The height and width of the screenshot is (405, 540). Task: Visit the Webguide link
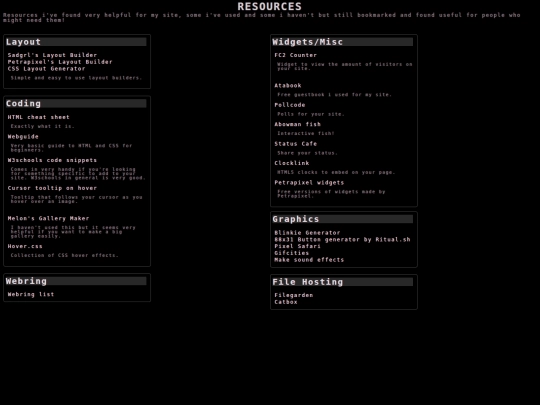click(23, 136)
